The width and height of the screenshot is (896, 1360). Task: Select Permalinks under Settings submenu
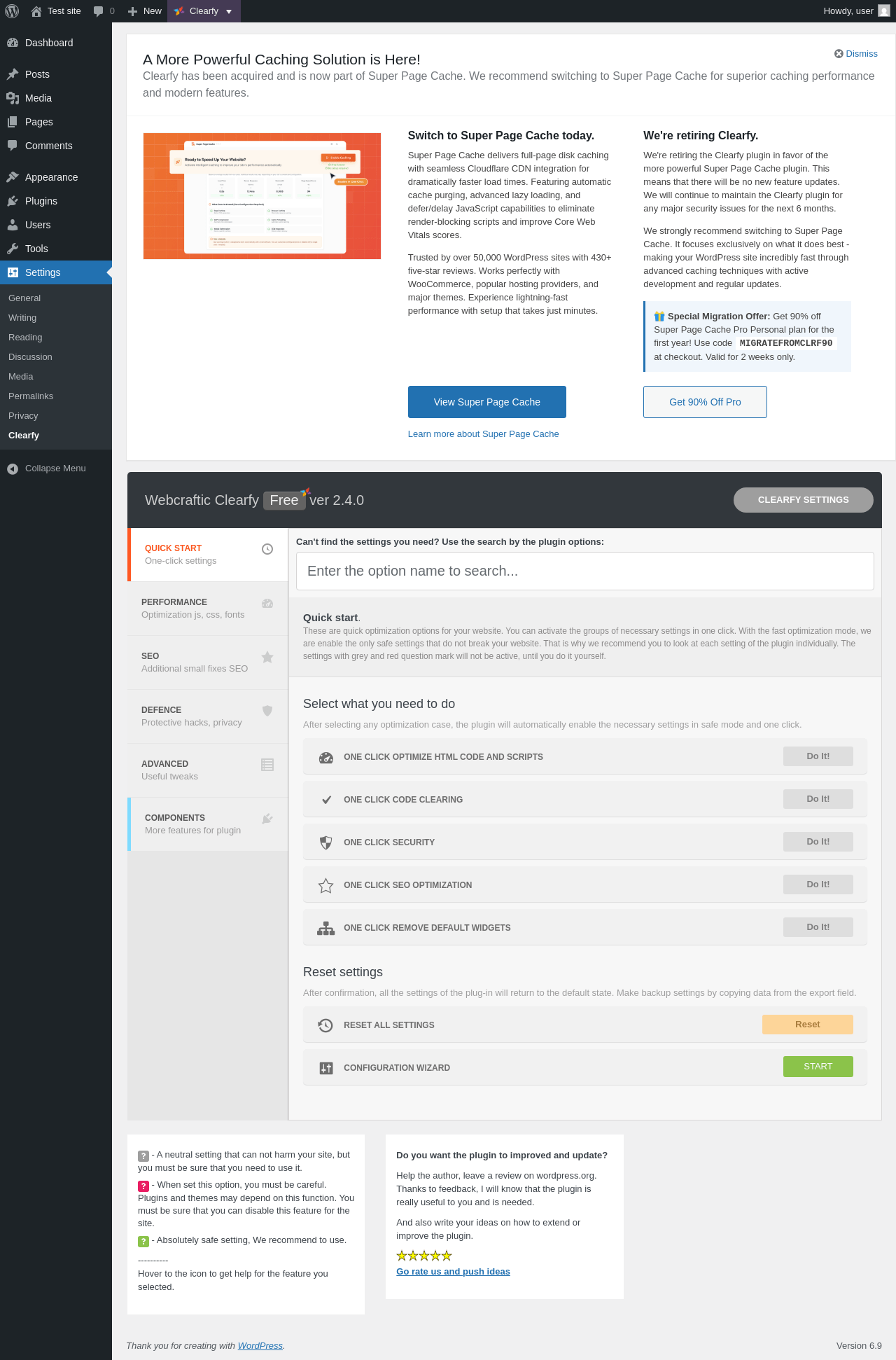31,396
